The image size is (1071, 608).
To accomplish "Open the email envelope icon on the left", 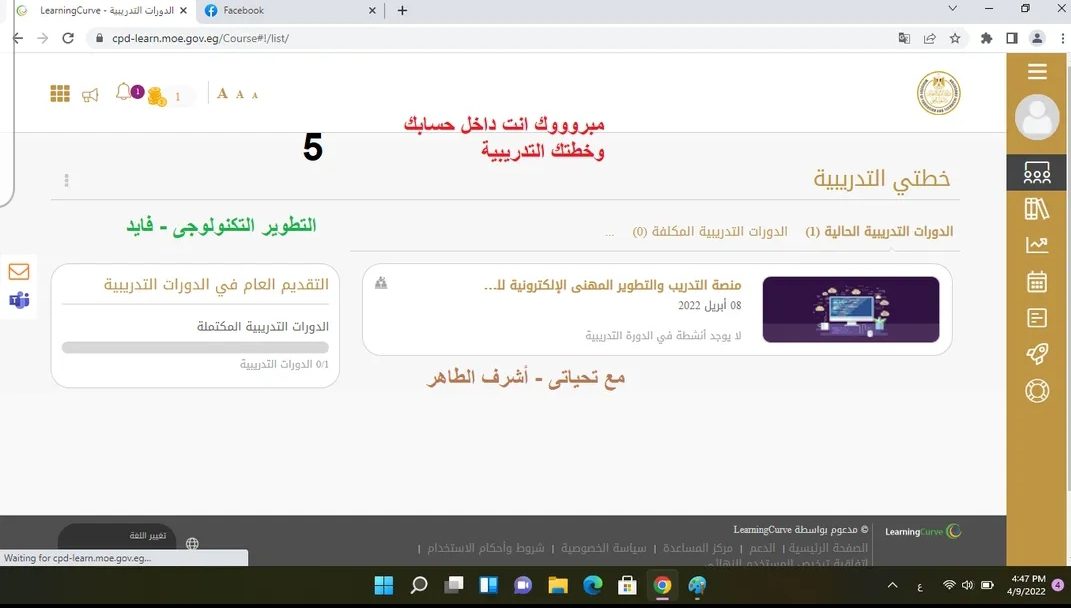I will [x=19, y=270].
